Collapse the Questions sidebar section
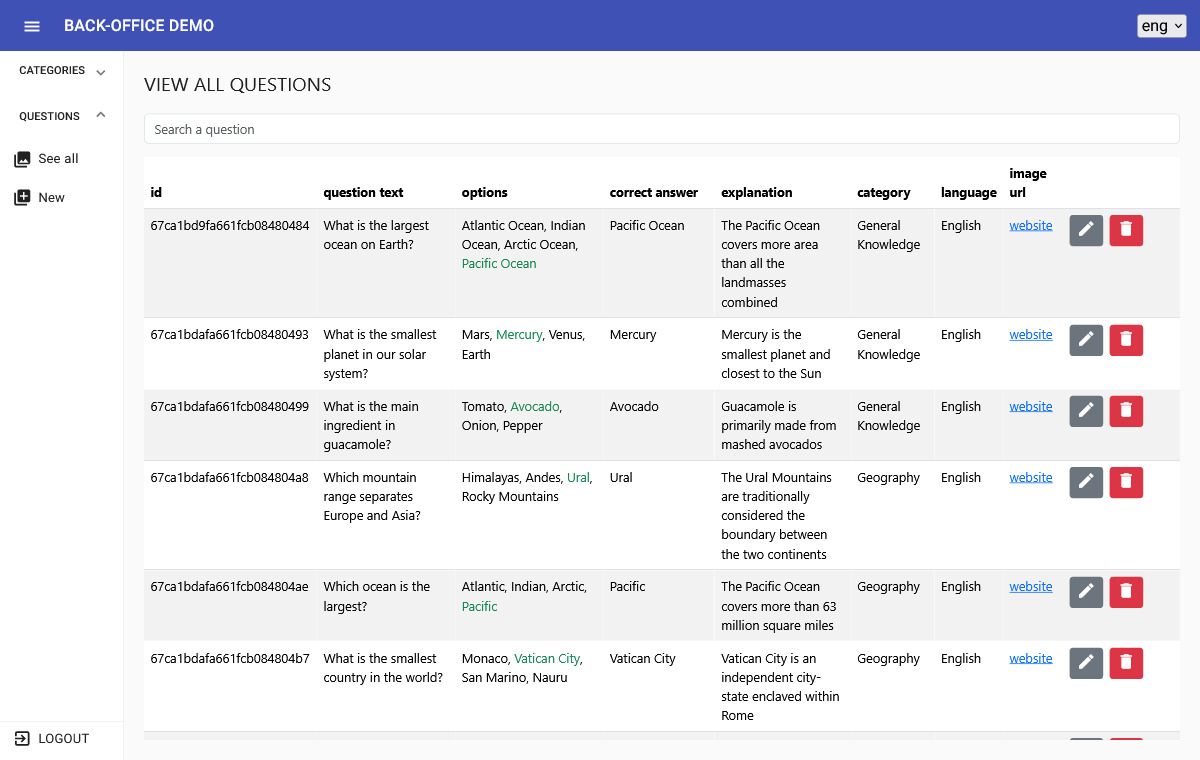The height and width of the screenshot is (760, 1200). (62, 116)
